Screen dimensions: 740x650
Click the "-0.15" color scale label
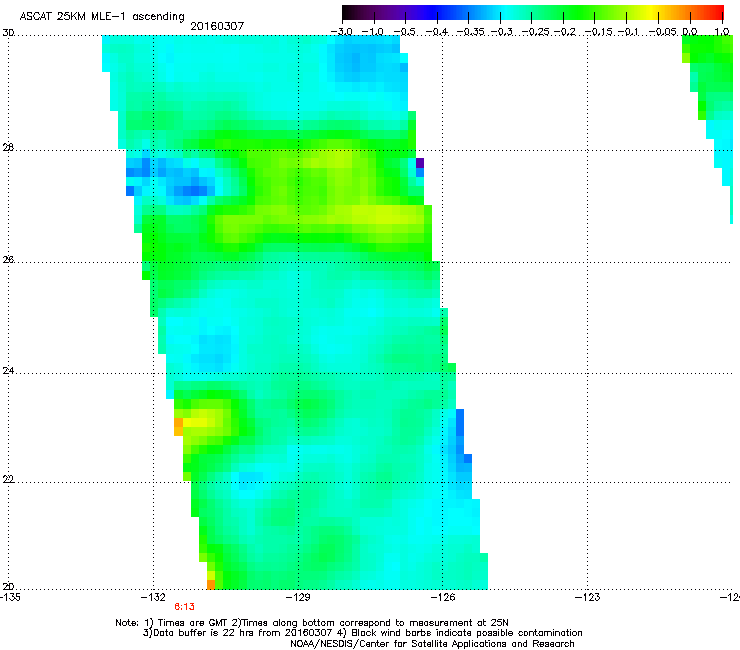tap(599, 32)
